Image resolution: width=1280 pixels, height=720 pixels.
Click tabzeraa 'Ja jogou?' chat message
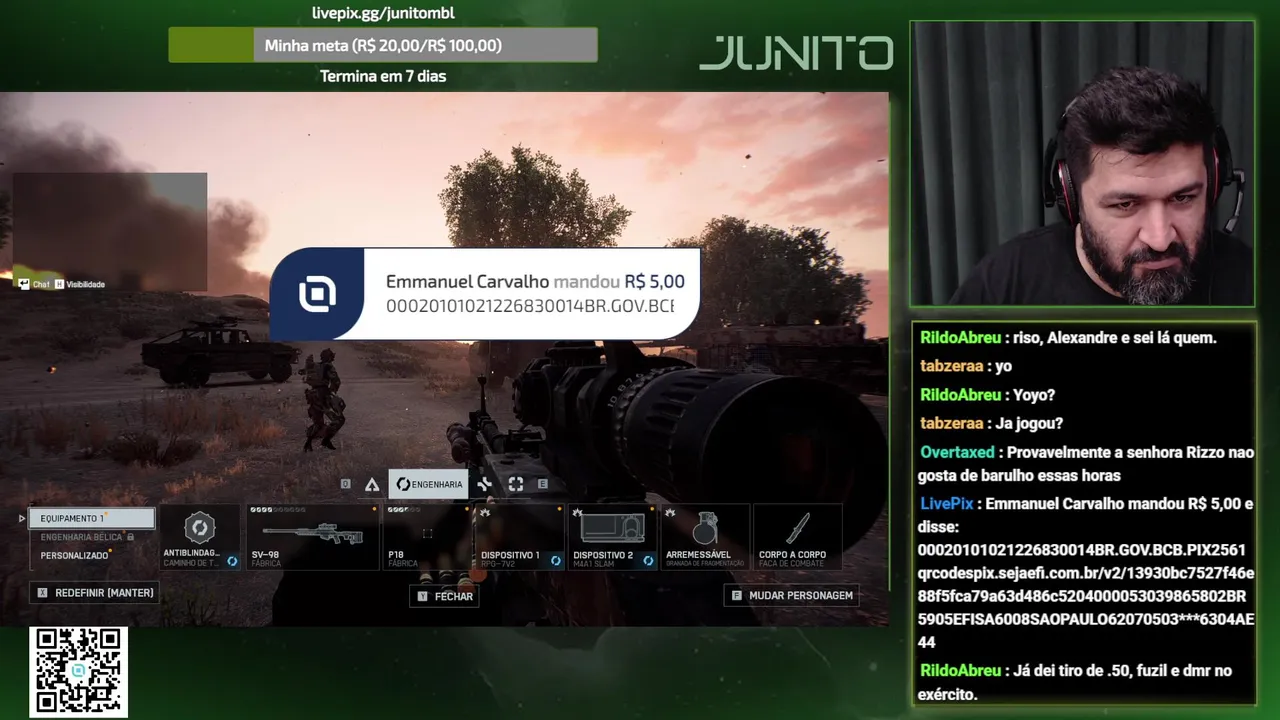[x=991, y=423]
